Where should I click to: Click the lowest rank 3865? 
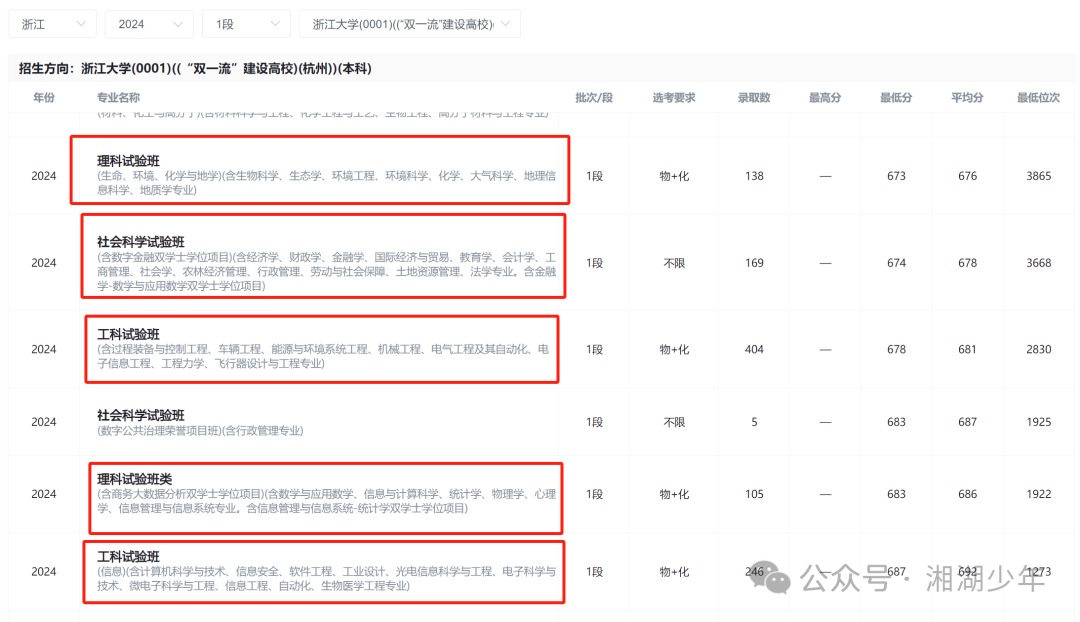point(1039,176)
